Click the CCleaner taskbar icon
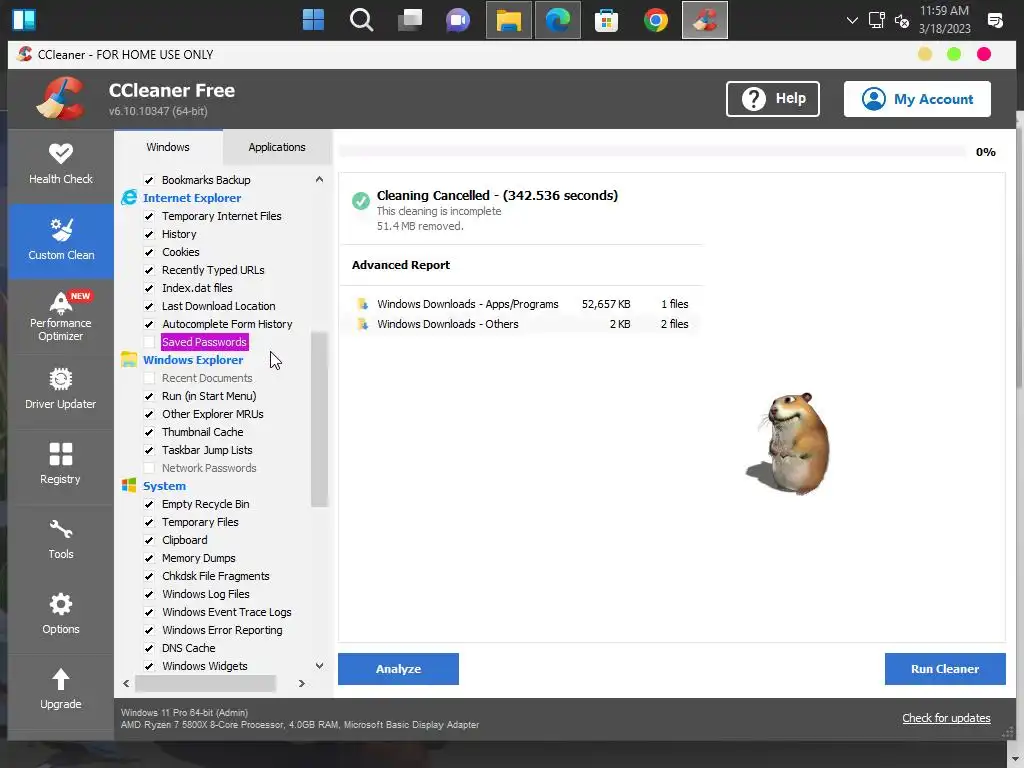Screen dimensions: 1024x768 705,20
